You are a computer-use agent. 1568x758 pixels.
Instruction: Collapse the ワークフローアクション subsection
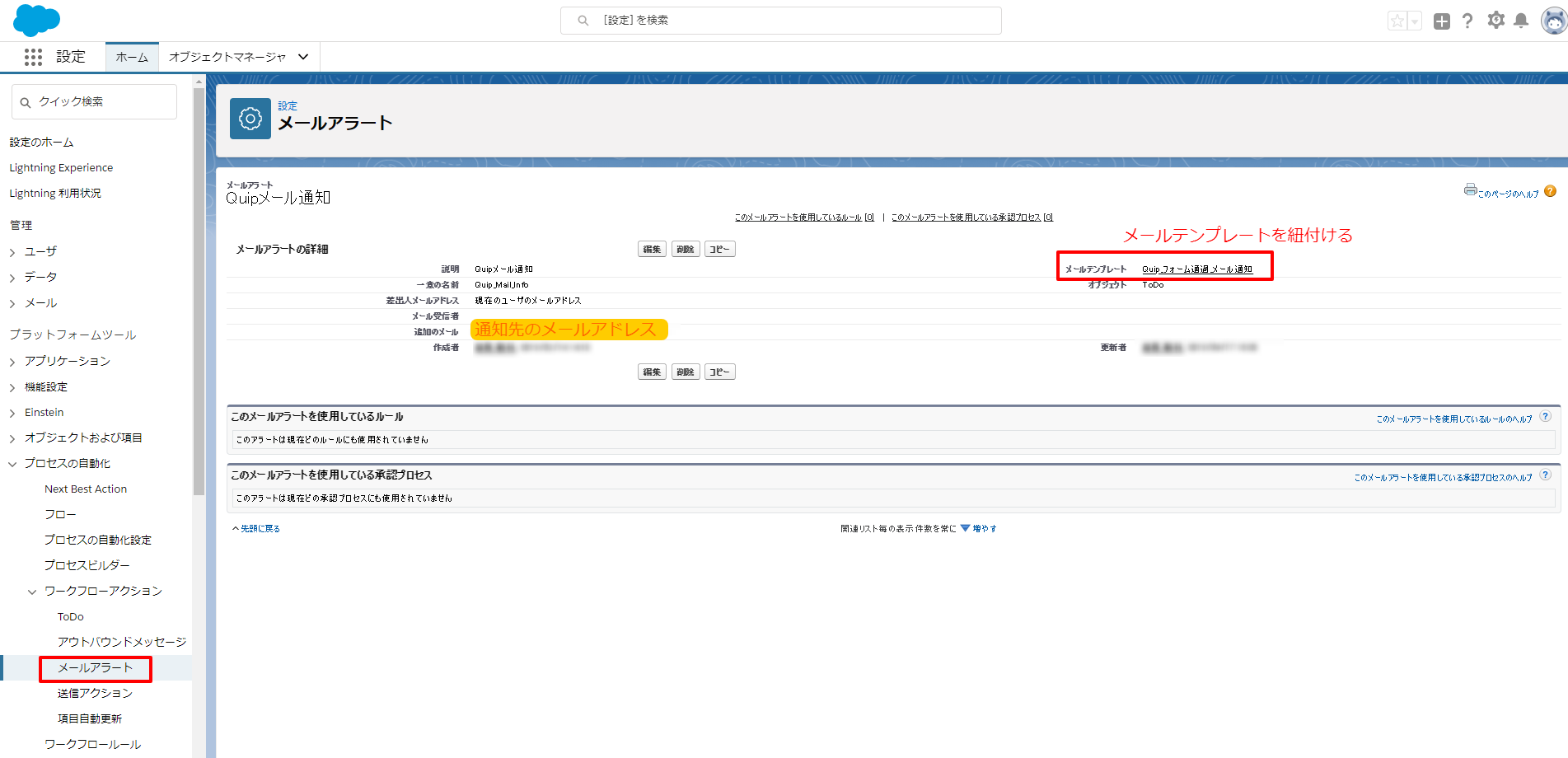coord(32,592)
